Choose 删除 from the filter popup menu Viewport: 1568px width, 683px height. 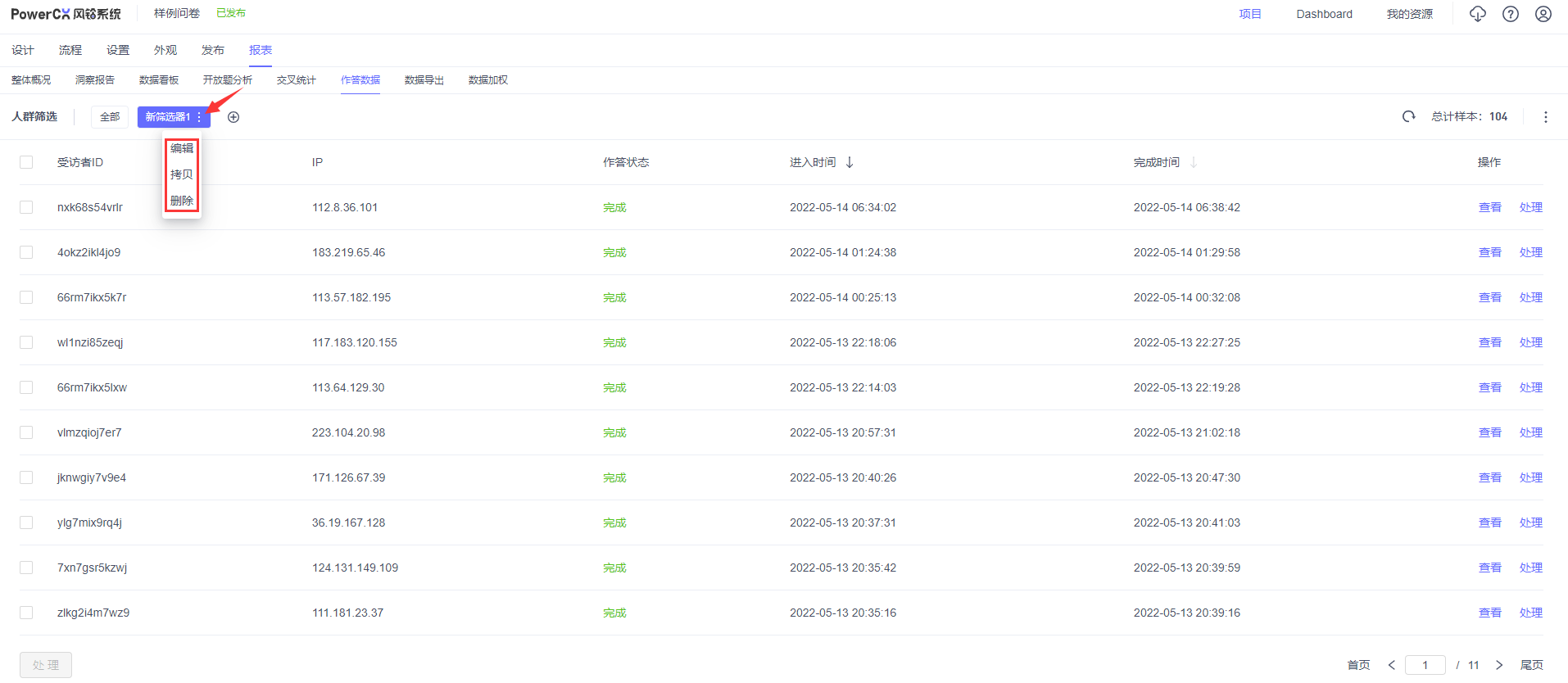click(x=182, y=201)
